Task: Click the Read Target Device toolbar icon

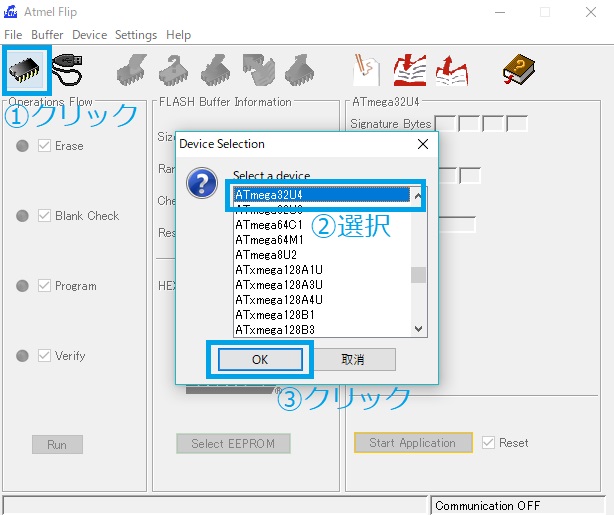Action: (300, 70)
